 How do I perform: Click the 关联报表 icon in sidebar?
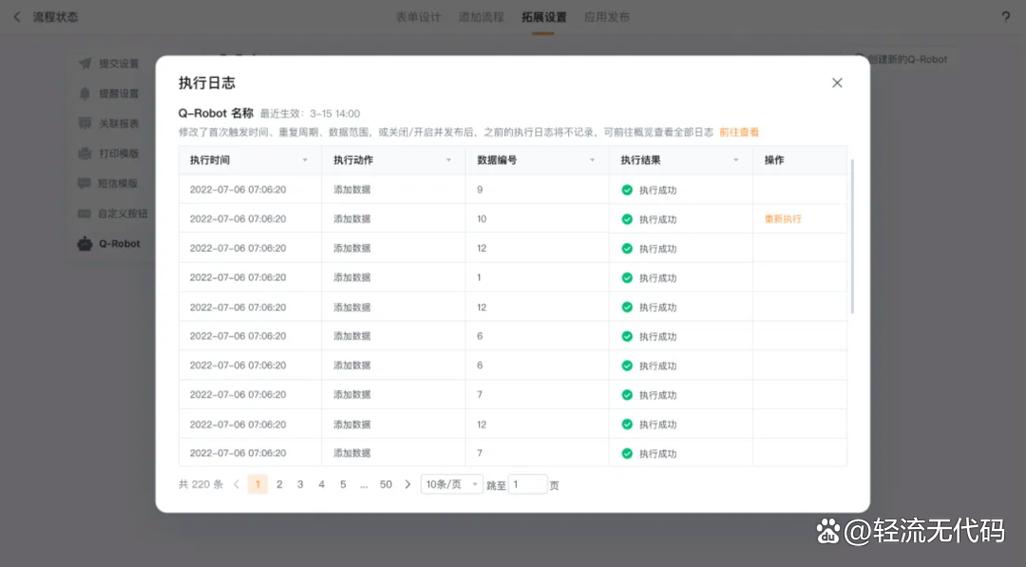pyautogui.click(x=85, y=123)
